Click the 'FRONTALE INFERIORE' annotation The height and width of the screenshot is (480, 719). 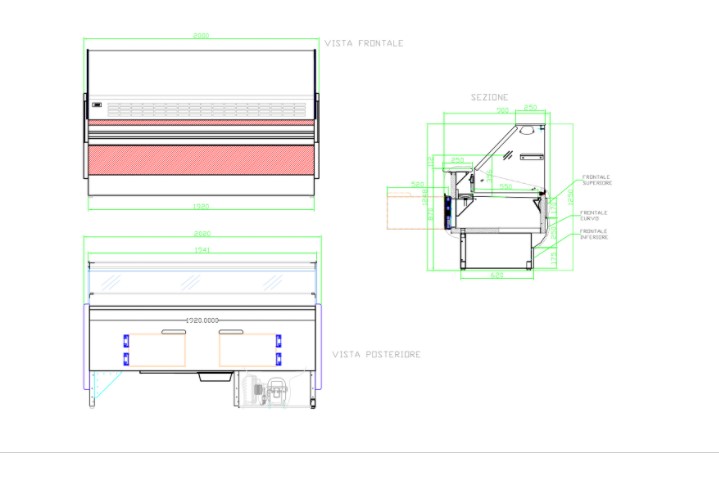click(594, 234)
